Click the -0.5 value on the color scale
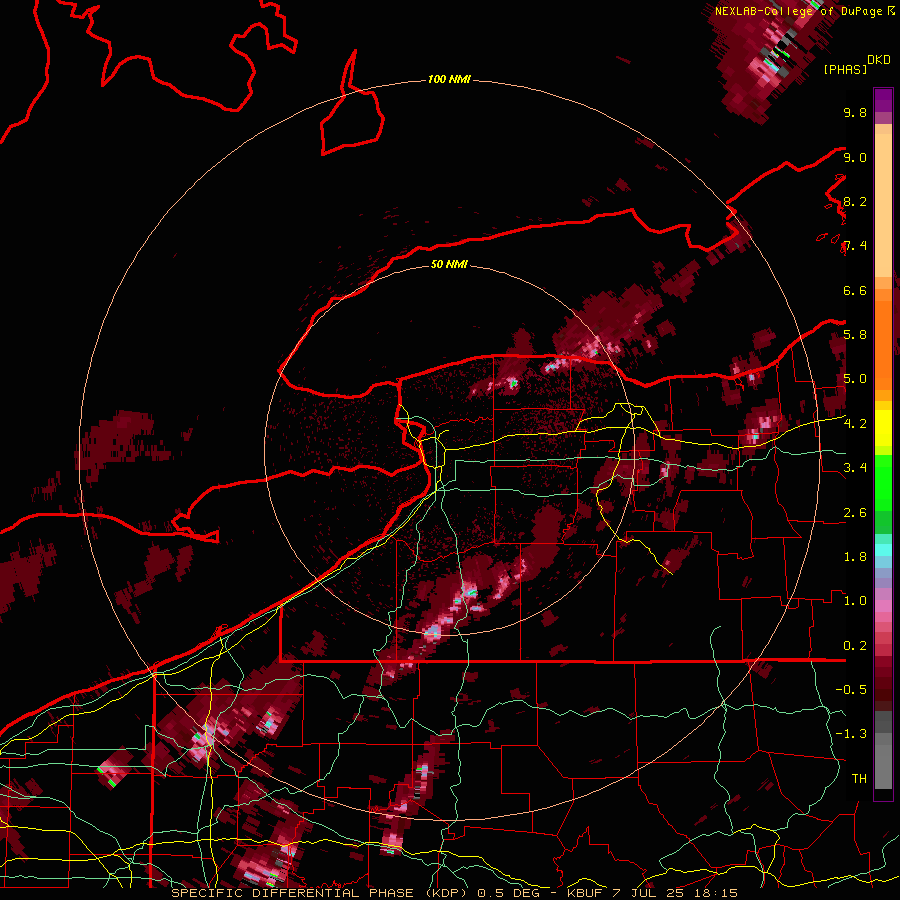 click(851, 689)
